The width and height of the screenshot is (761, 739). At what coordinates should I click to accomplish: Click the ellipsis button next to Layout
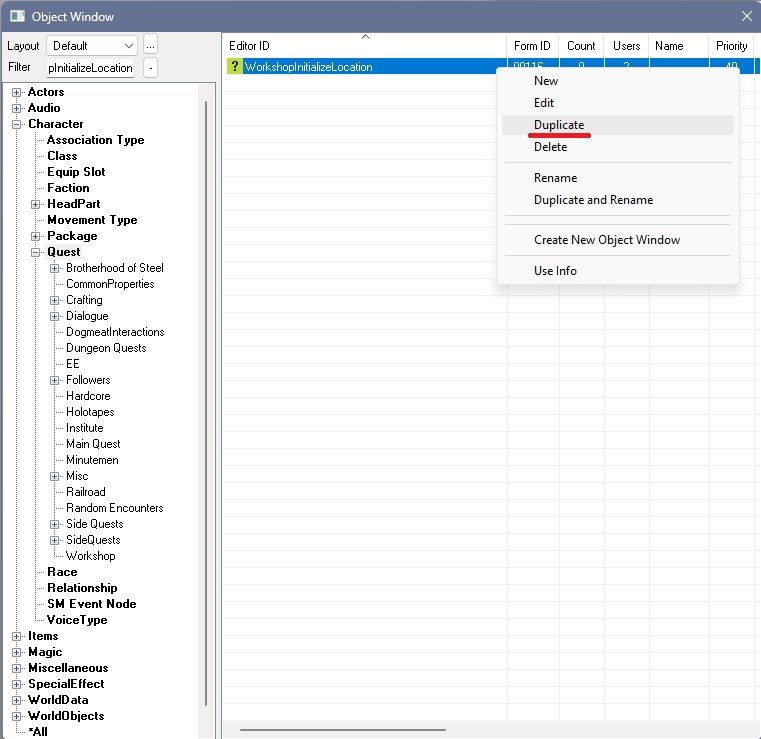(x=150, y=46)
